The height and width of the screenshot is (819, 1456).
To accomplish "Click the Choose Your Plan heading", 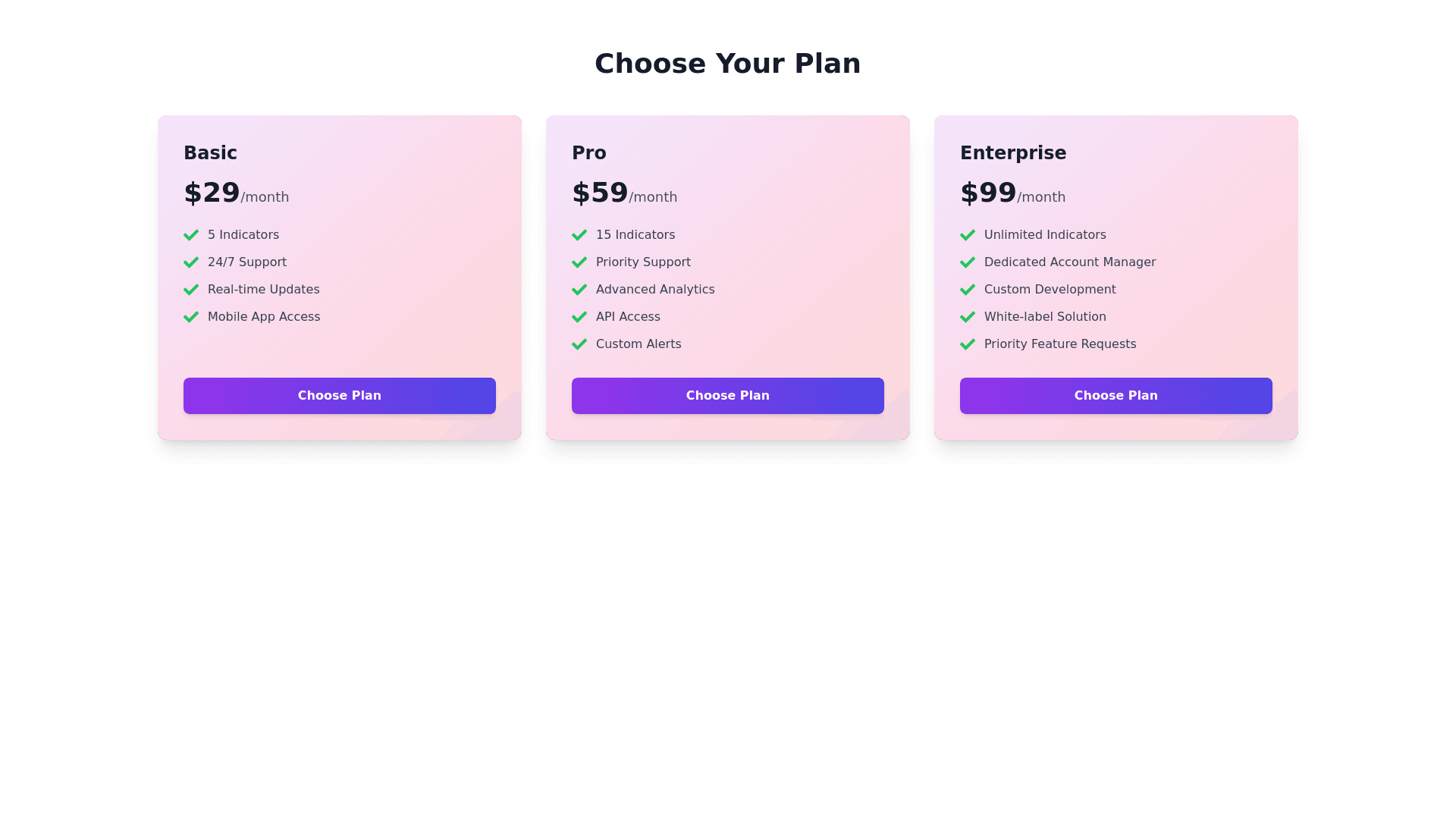I will point(727,64).
